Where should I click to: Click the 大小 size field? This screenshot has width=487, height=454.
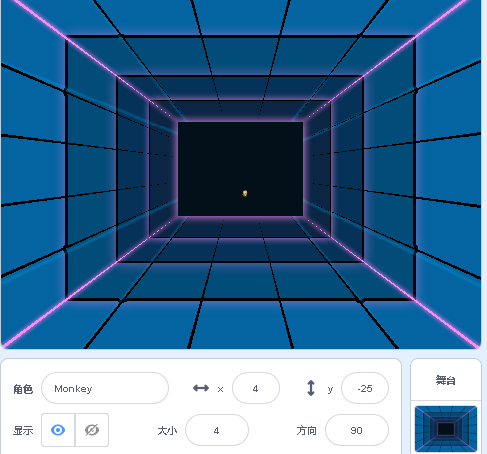(x=217, y=430)
